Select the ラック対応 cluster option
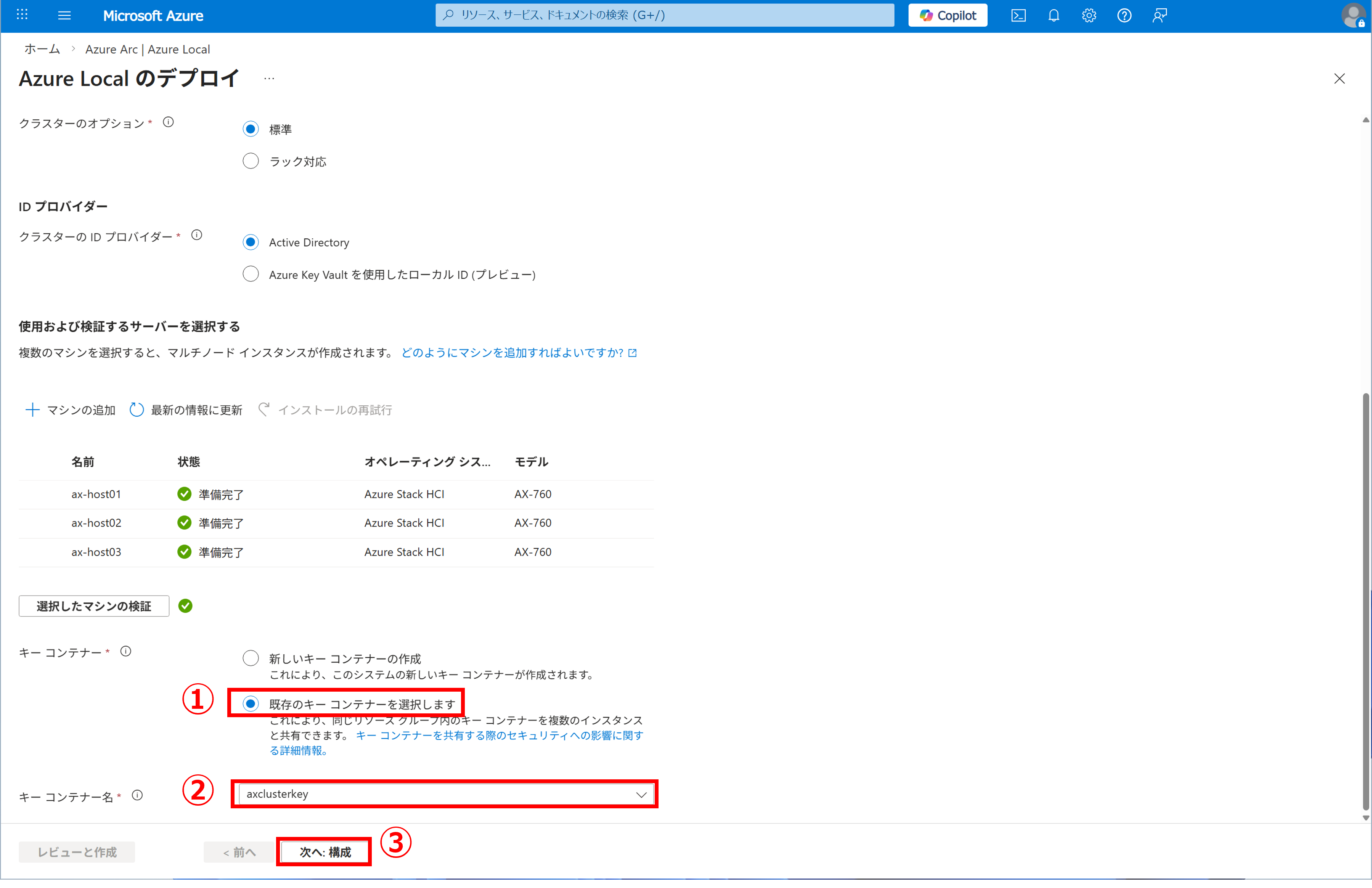1372x888 pixels. pos(251,161)
